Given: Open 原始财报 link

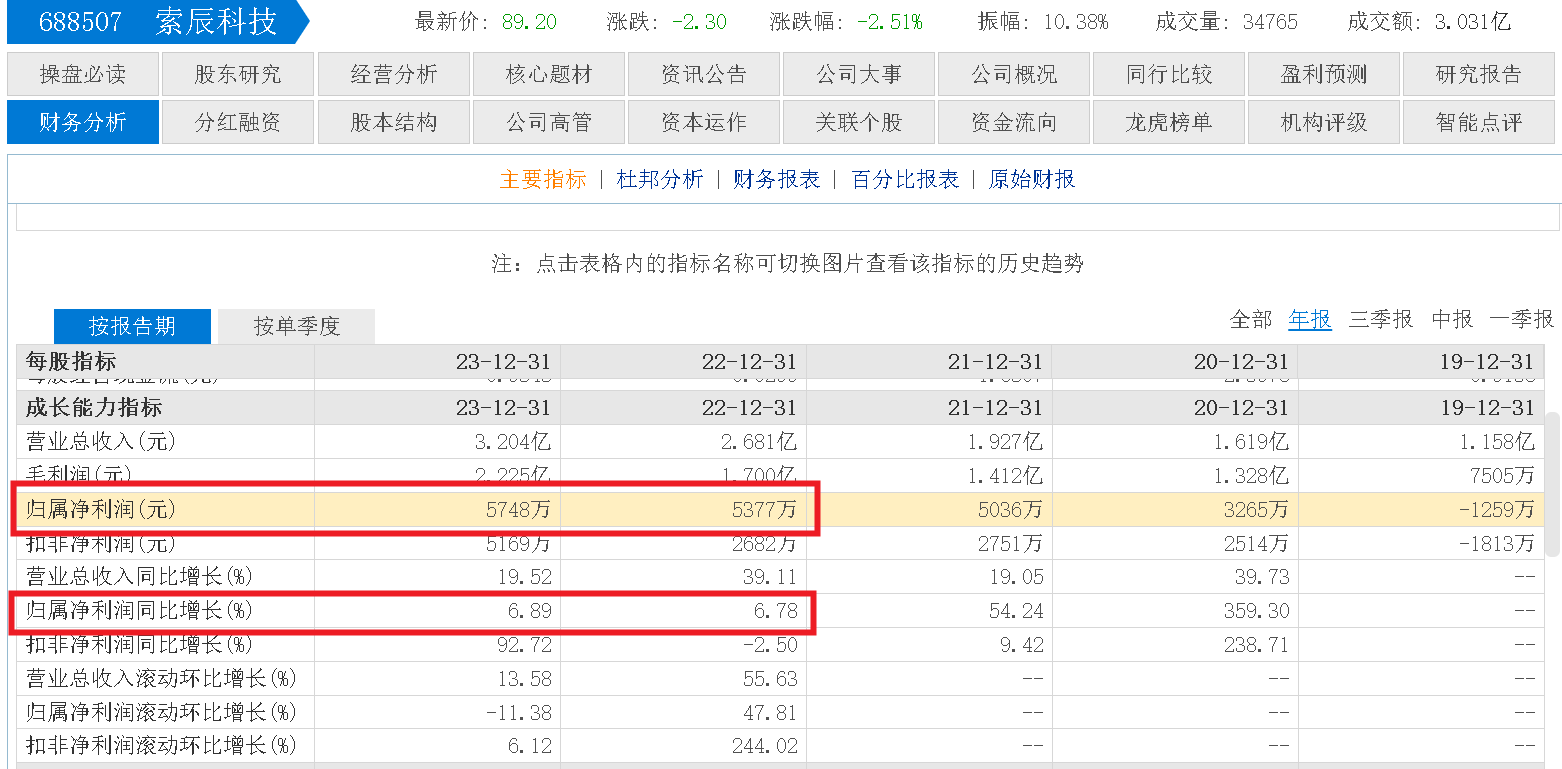Looking at the screenshot, I should [1032, 180].
